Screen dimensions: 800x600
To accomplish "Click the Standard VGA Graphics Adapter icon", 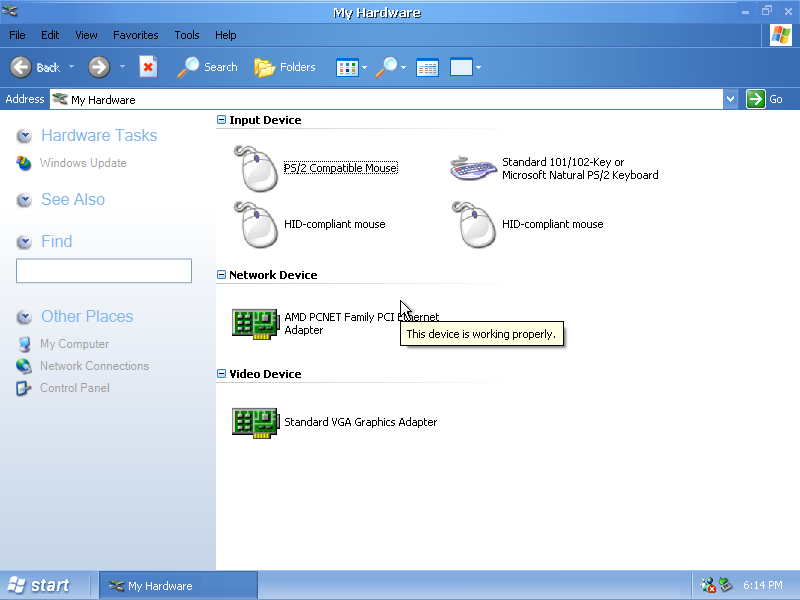I will [x=255, y=422].
